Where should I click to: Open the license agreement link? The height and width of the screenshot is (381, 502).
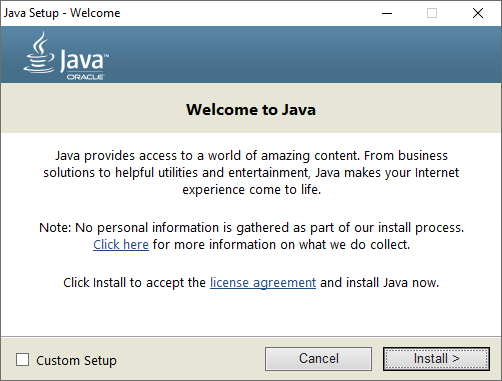tap(263, 283)
